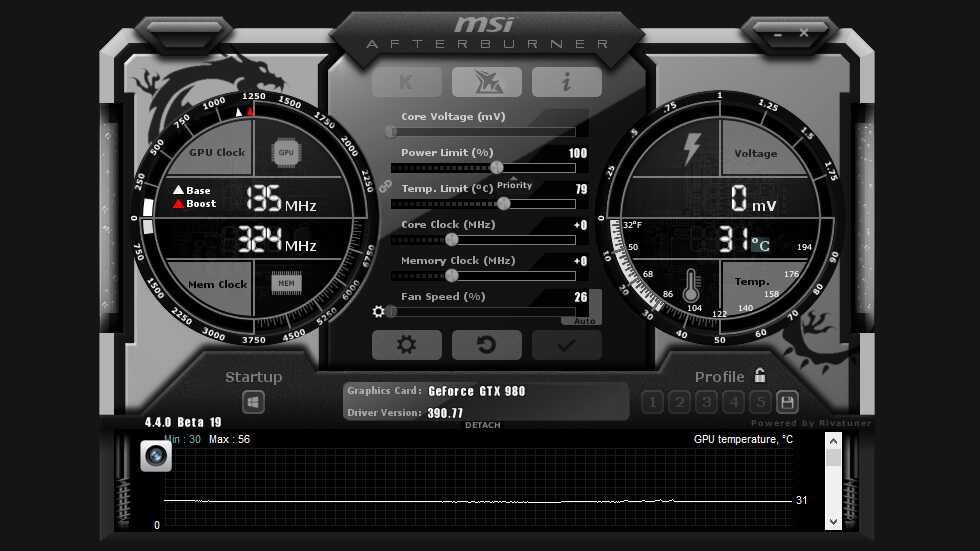Image resolution: width=980 pixels, height=551 pixels.
Task: Open settings with the gear button
Action: 406,345
